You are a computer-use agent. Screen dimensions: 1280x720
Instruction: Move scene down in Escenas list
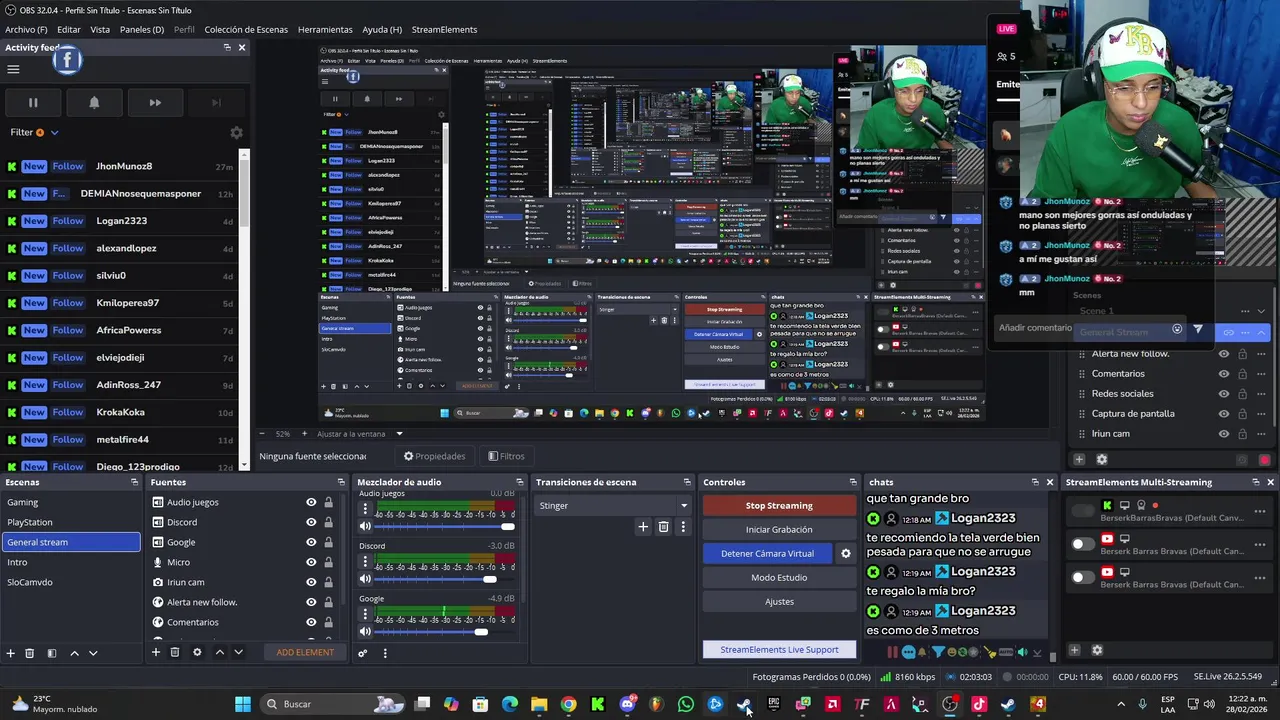pos(93,653)
